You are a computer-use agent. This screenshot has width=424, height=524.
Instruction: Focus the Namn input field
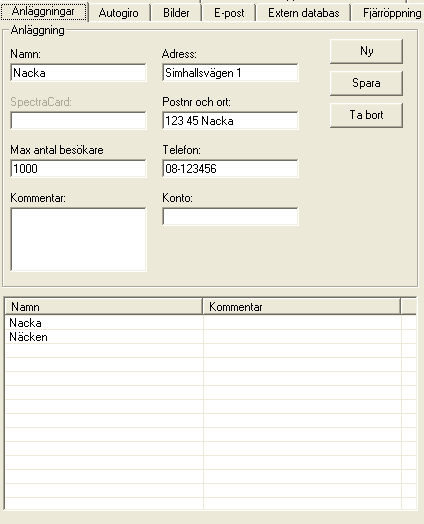[78, 73]
